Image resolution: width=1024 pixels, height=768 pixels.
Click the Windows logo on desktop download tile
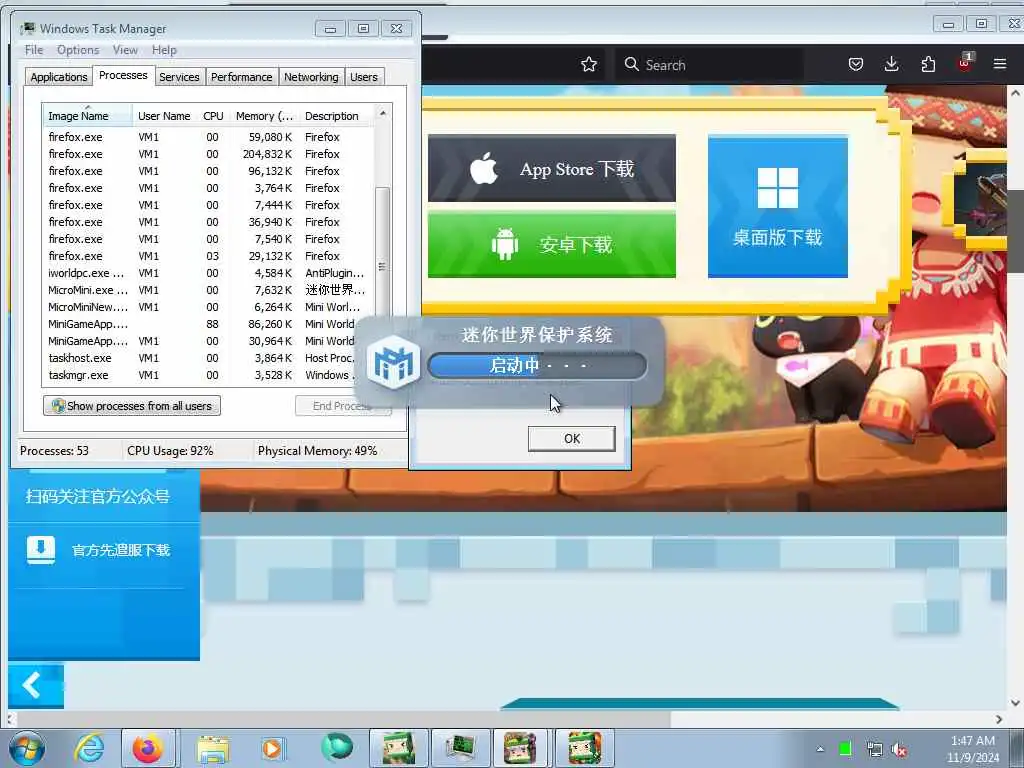point(777,187)
